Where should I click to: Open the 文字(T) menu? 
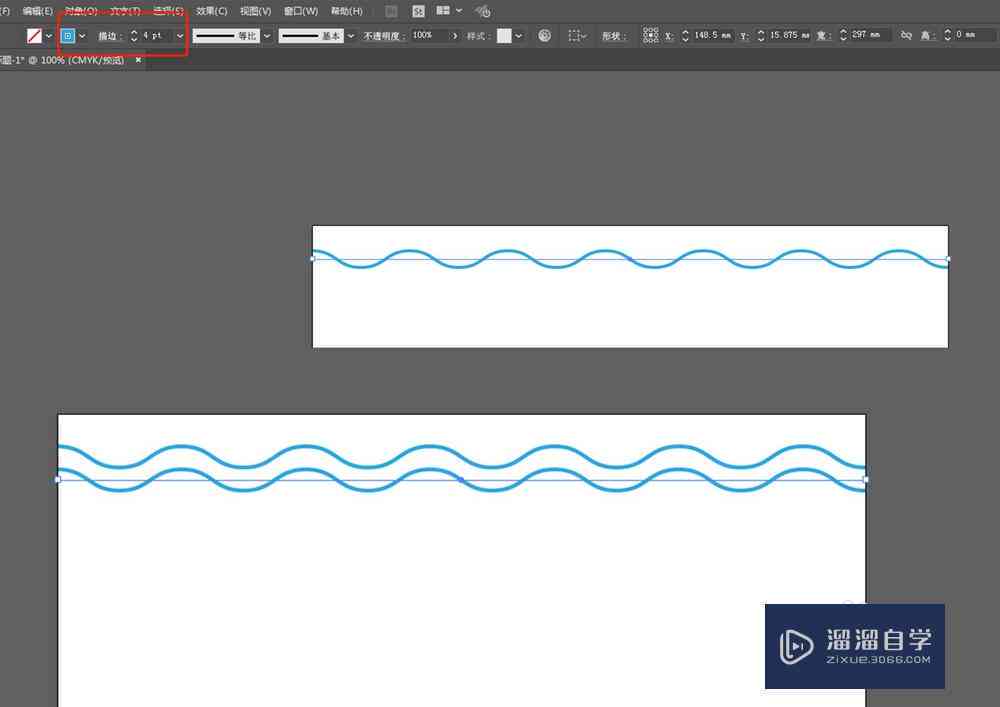coord(125,11)
